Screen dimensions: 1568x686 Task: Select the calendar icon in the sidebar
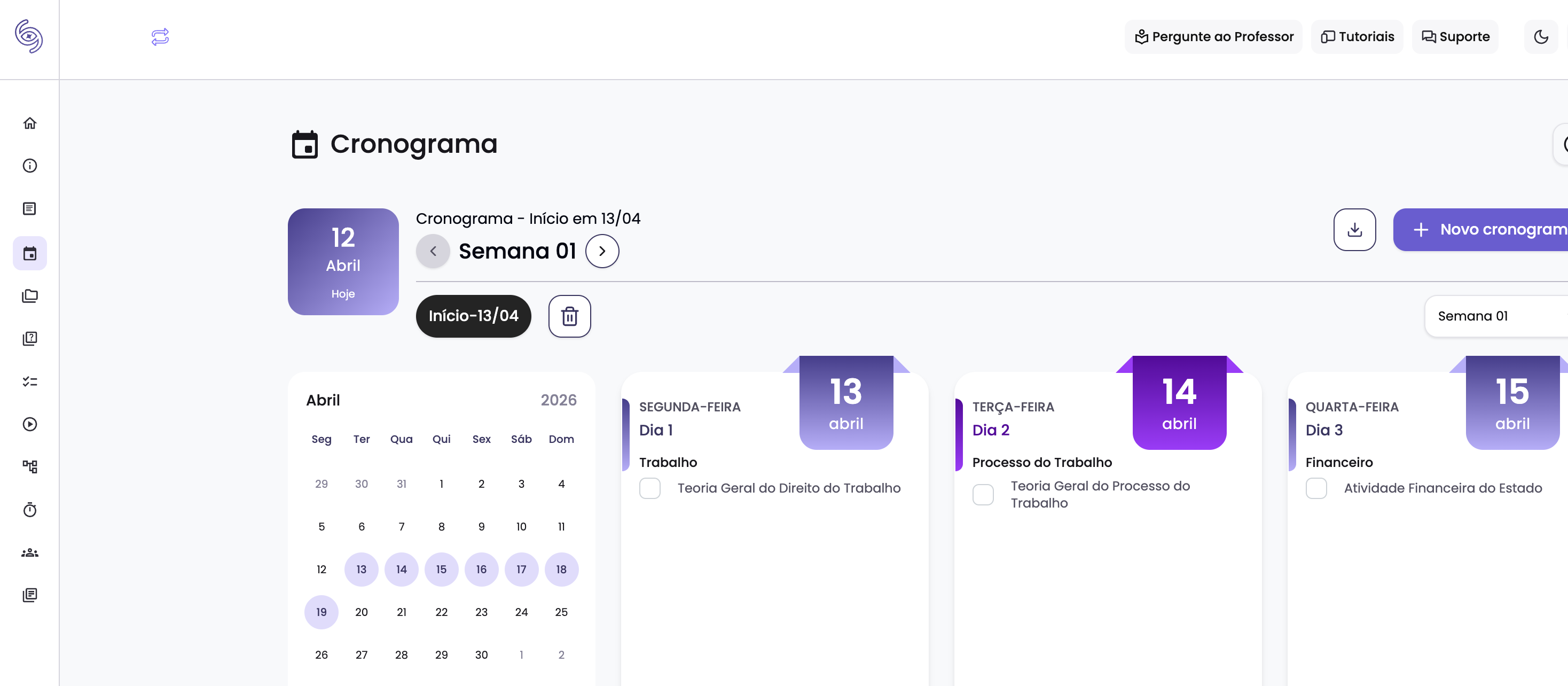click(x=29, y=253)
